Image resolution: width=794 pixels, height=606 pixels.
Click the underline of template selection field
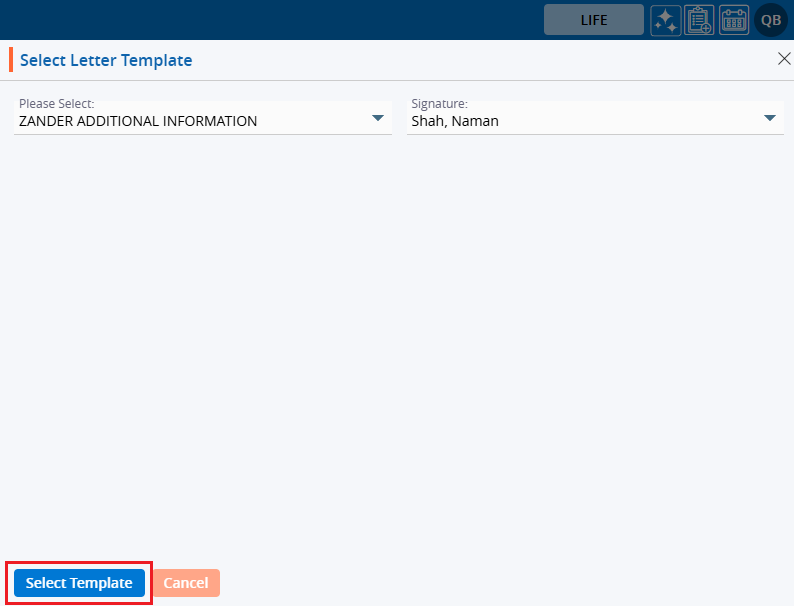click(200, 134)
